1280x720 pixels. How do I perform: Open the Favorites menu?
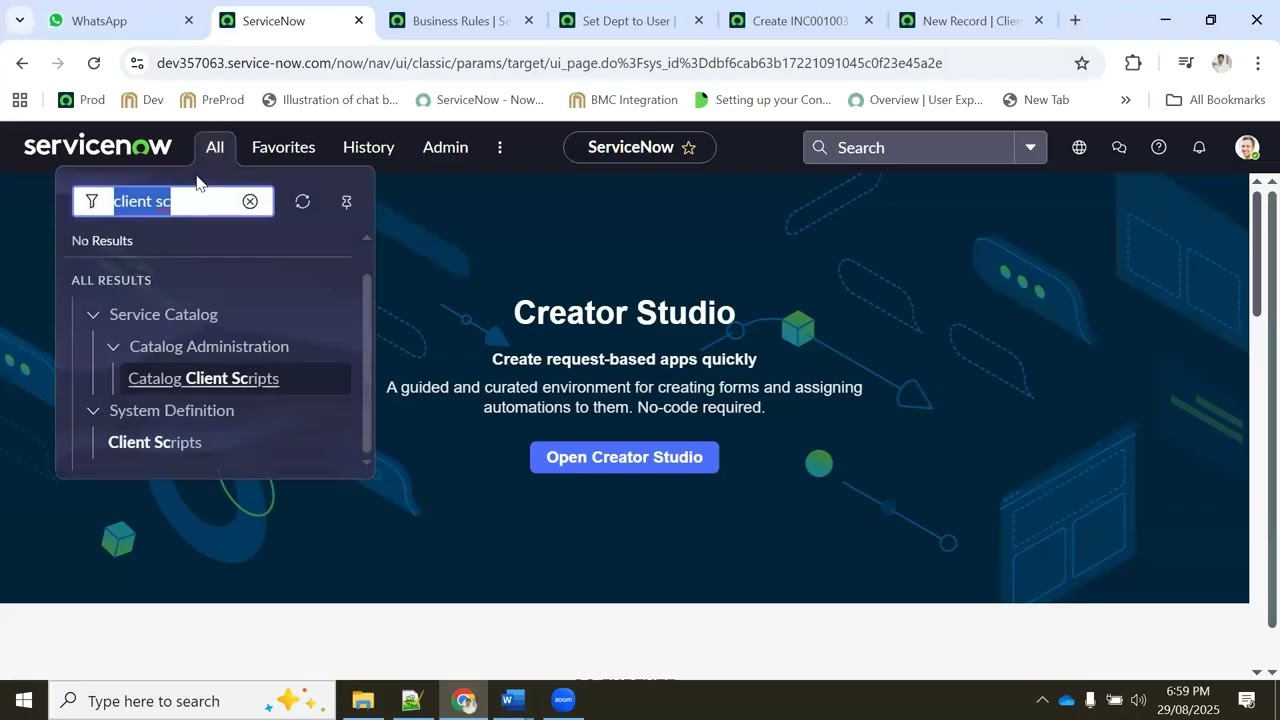click(x=283, y=147)
